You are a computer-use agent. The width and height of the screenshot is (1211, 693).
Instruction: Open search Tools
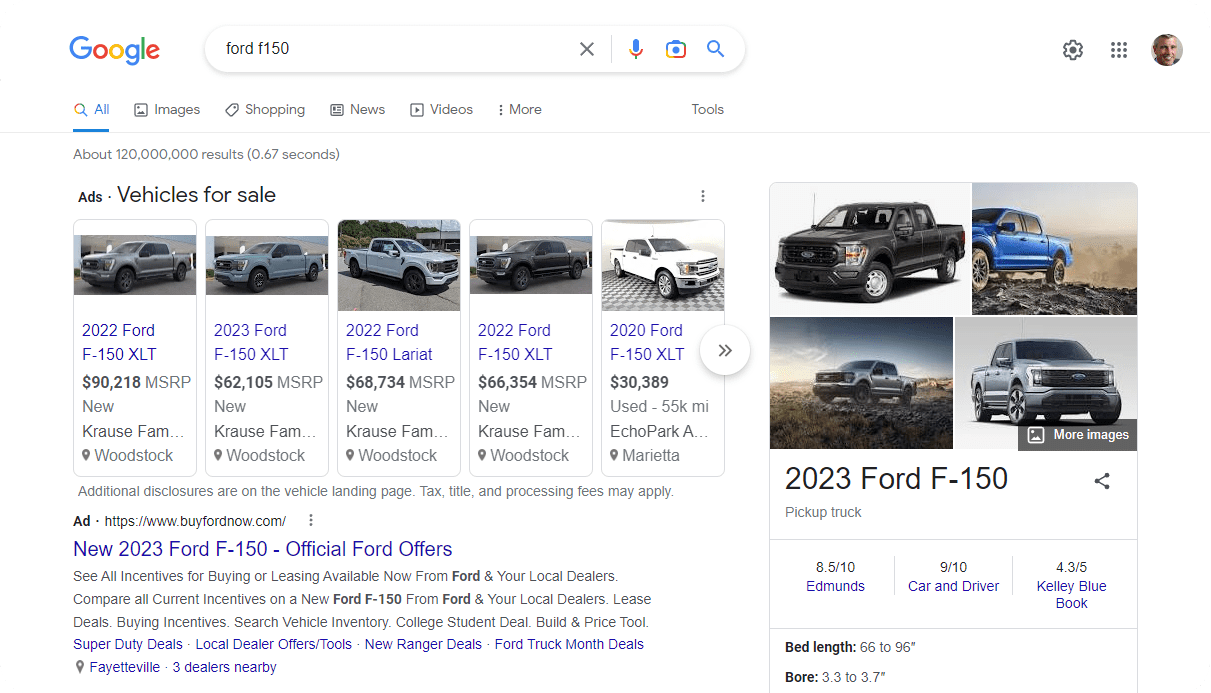(x=707, y=109)
